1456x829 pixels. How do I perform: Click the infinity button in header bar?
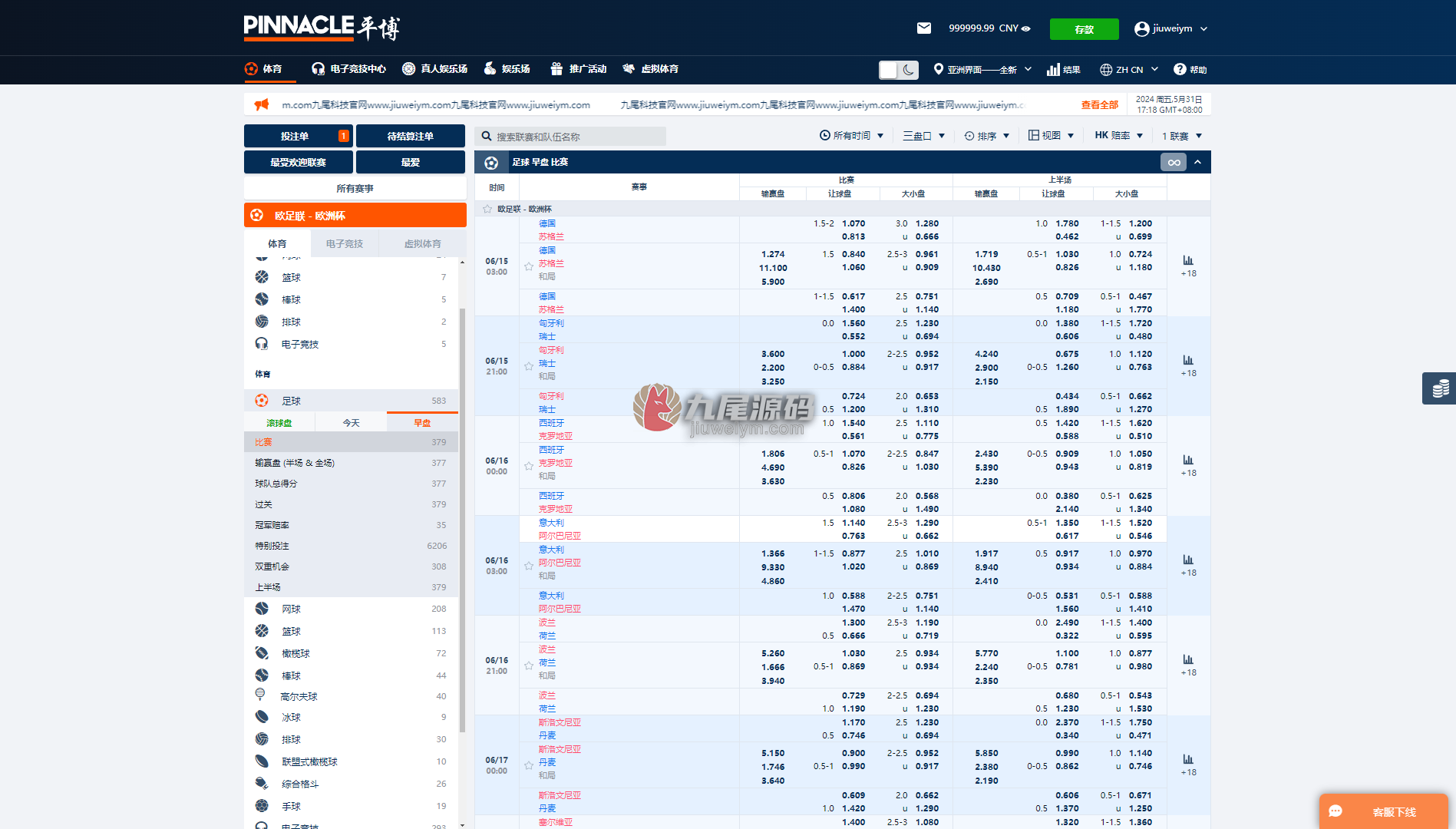(1174, 162)
